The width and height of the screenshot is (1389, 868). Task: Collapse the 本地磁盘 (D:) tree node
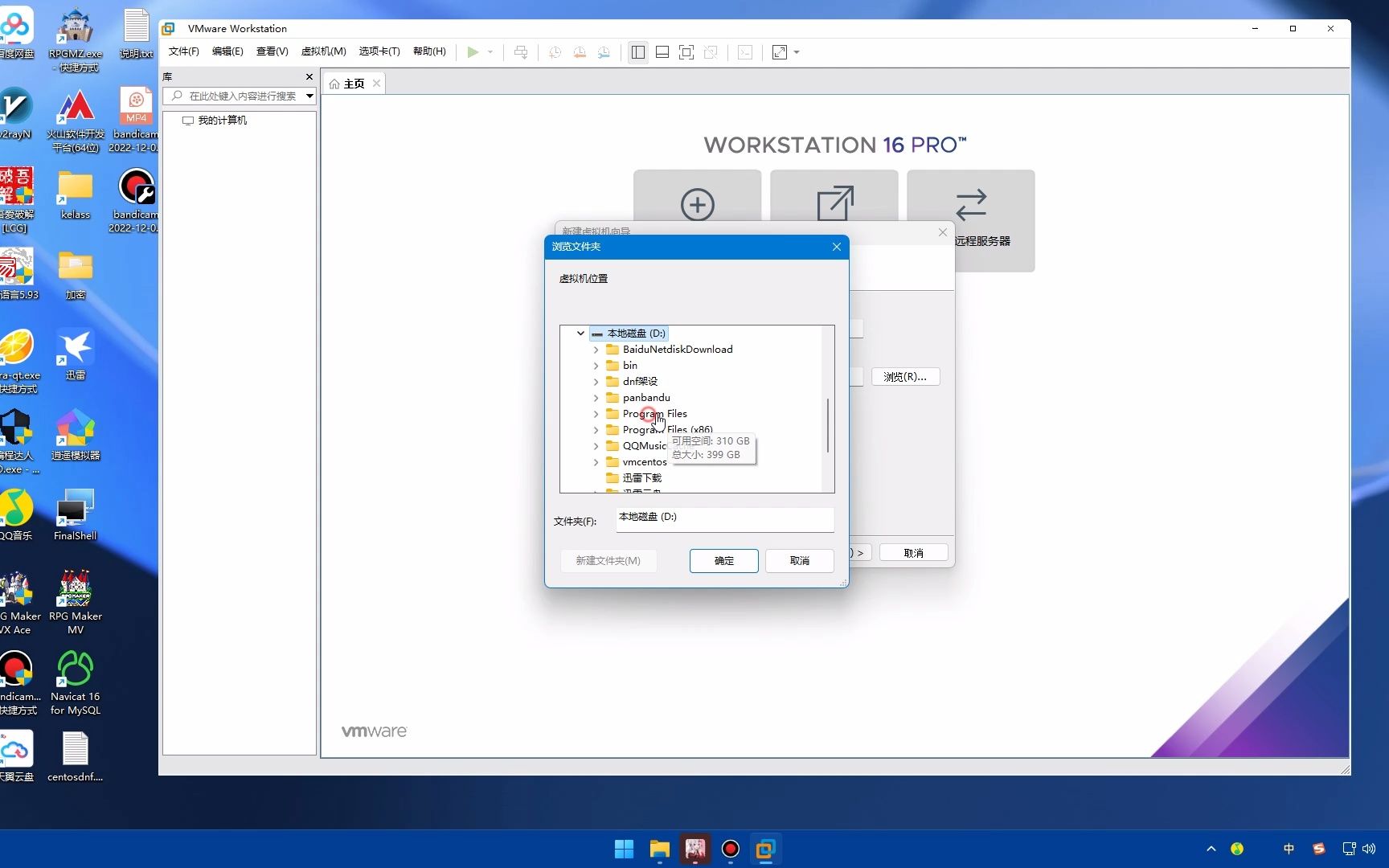click(580, 333)
